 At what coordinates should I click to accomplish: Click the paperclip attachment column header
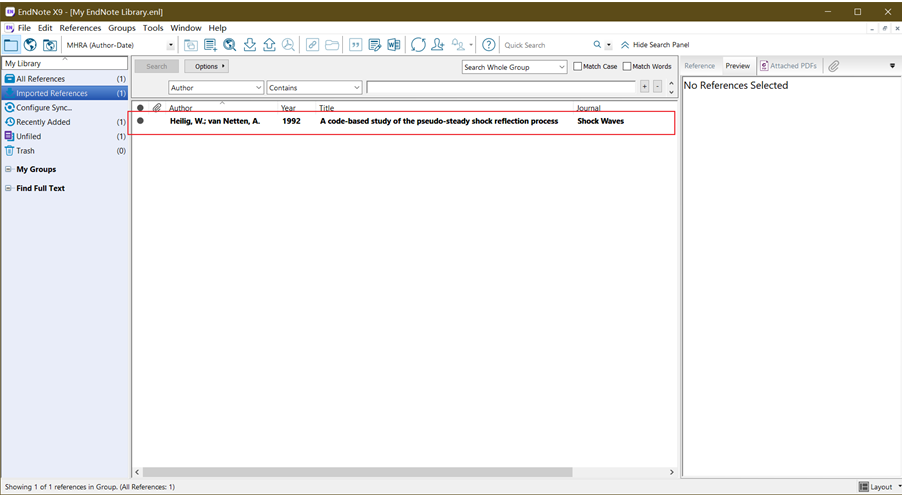coord(156,108)
